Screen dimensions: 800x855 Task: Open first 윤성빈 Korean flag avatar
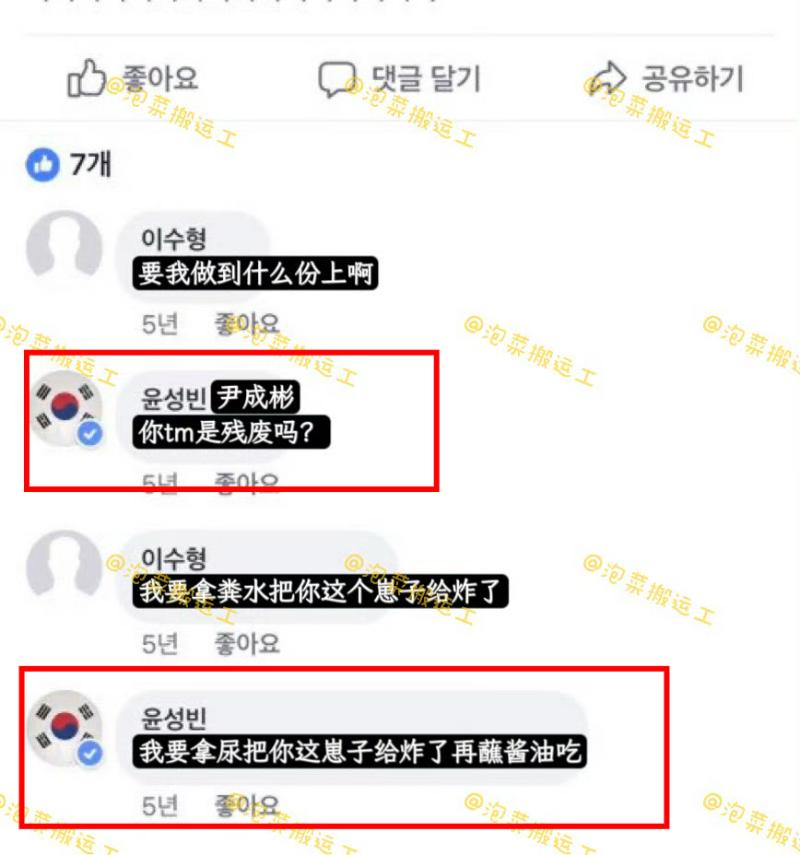point(64,408)
